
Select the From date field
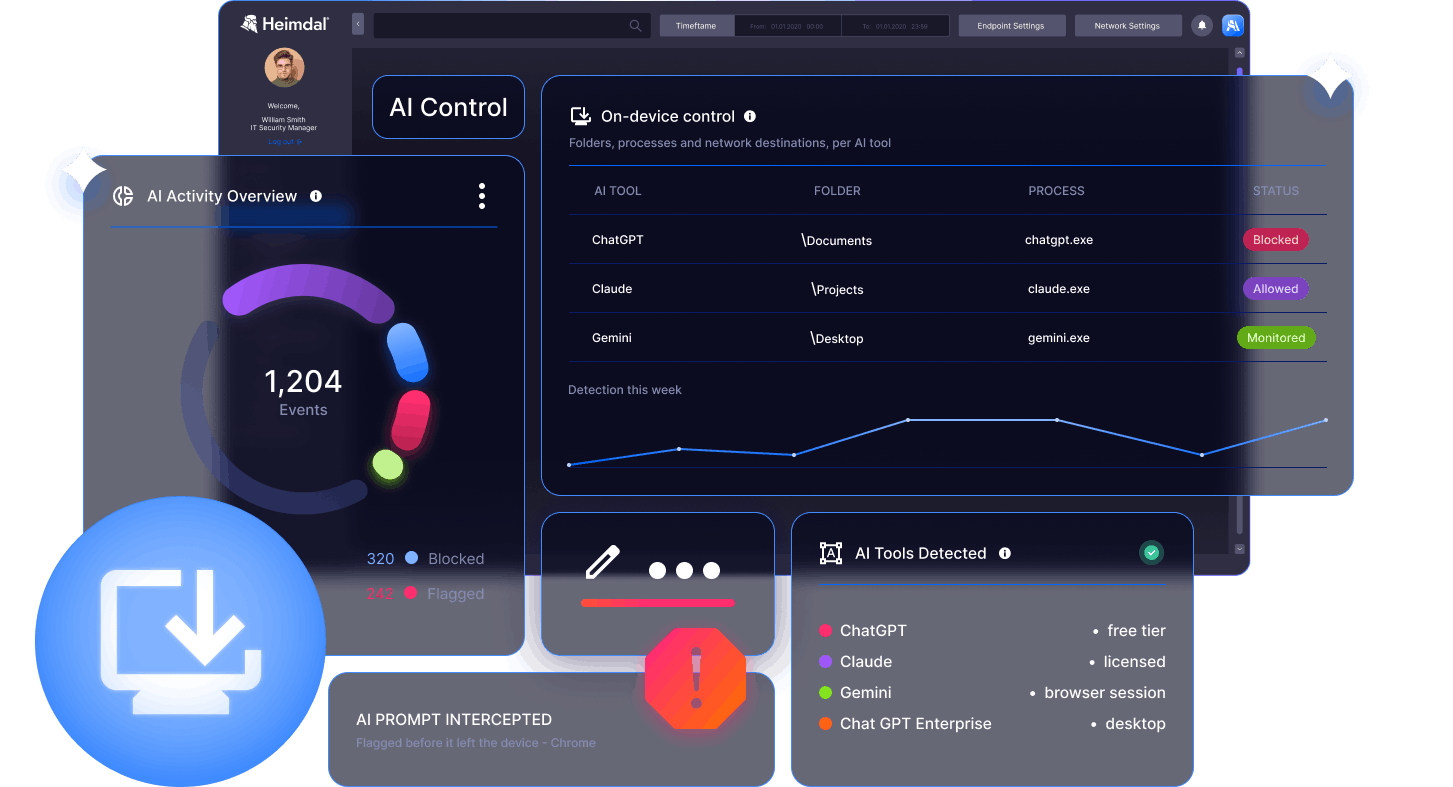788,26
